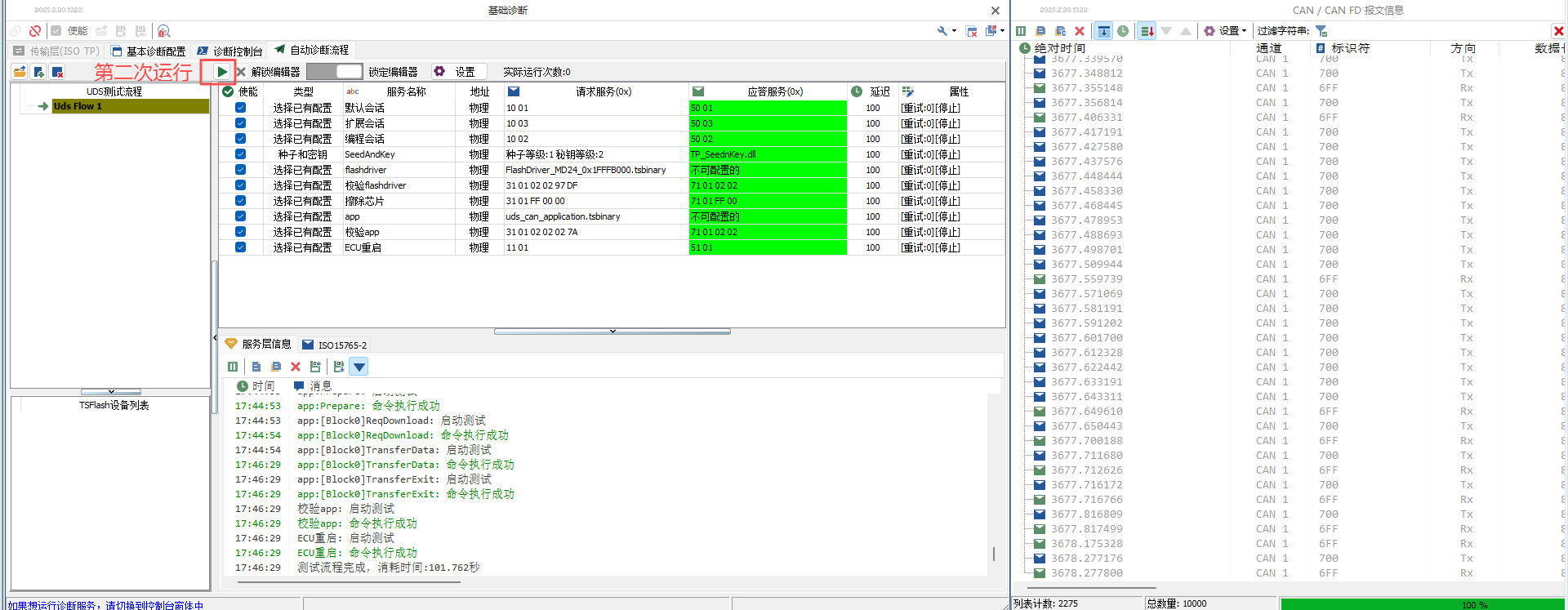
Task: Collapse the lower log panel via splitter chevron
Action: click(612, 332)
